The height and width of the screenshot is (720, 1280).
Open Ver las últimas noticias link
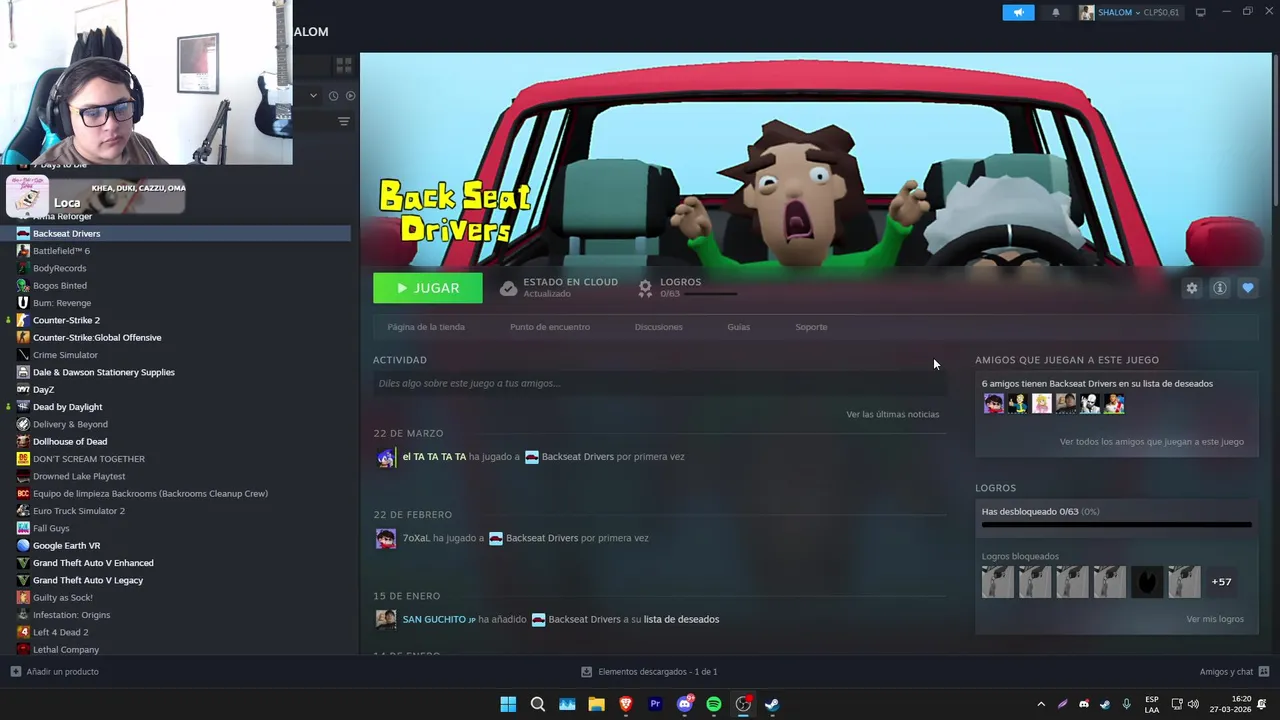[892, 414]
